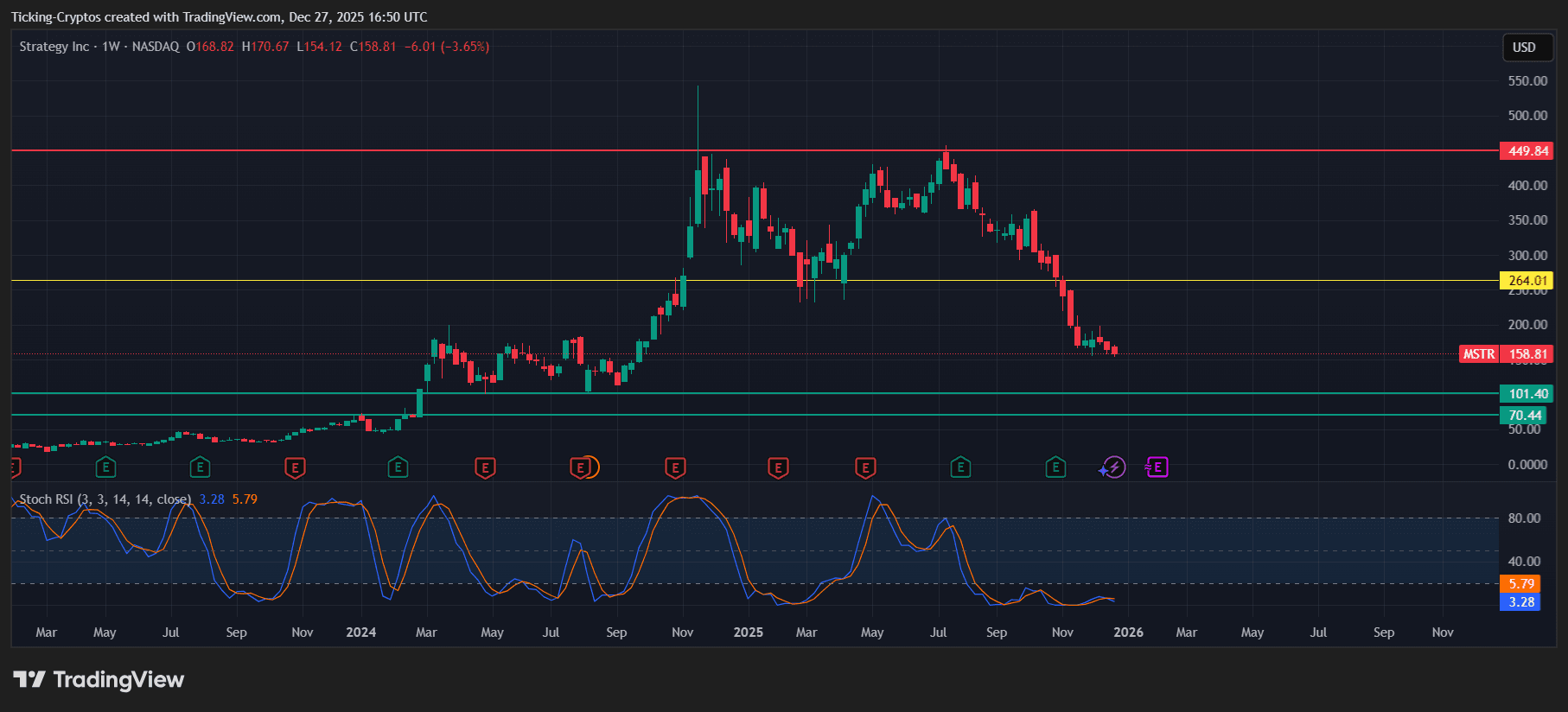Image resolution: width=1568 pixels, height=712 pixels.
Task: Click the TradingView logo
Action: point(99,680)
